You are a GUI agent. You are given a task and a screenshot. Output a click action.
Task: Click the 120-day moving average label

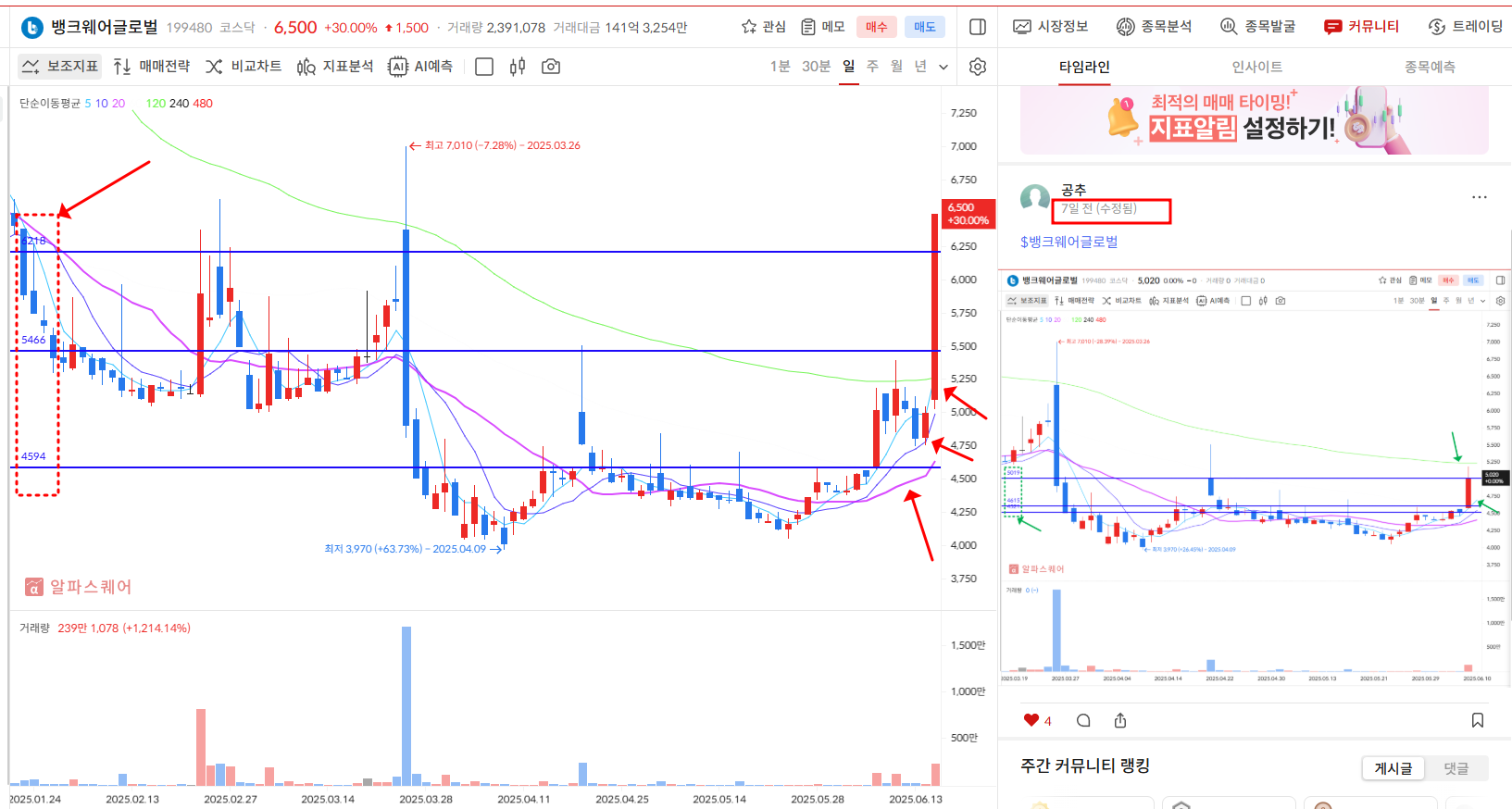click(156, 103)
